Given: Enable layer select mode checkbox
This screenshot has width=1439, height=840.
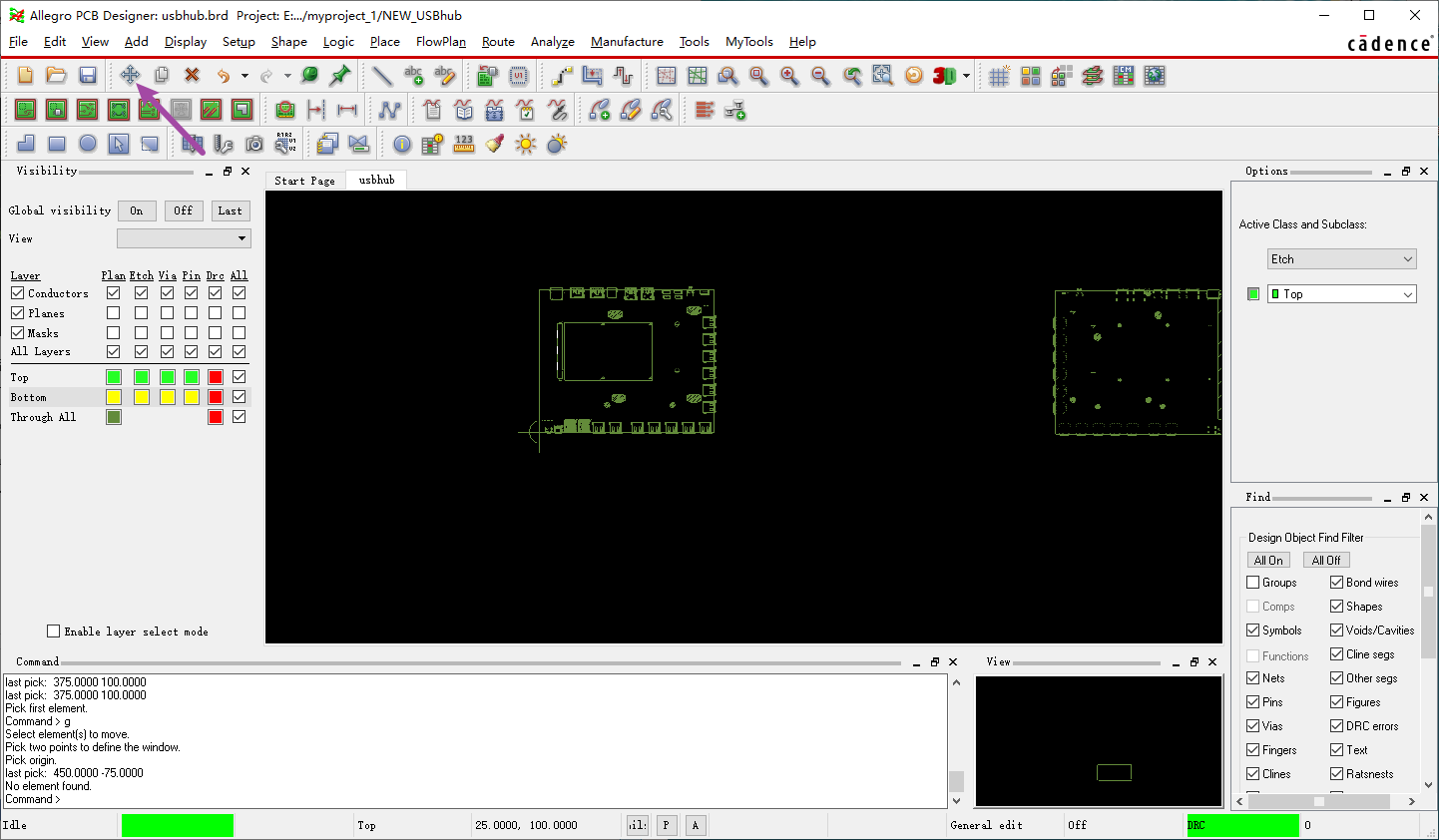Looking at the screenshot, I should pos(53,631).
